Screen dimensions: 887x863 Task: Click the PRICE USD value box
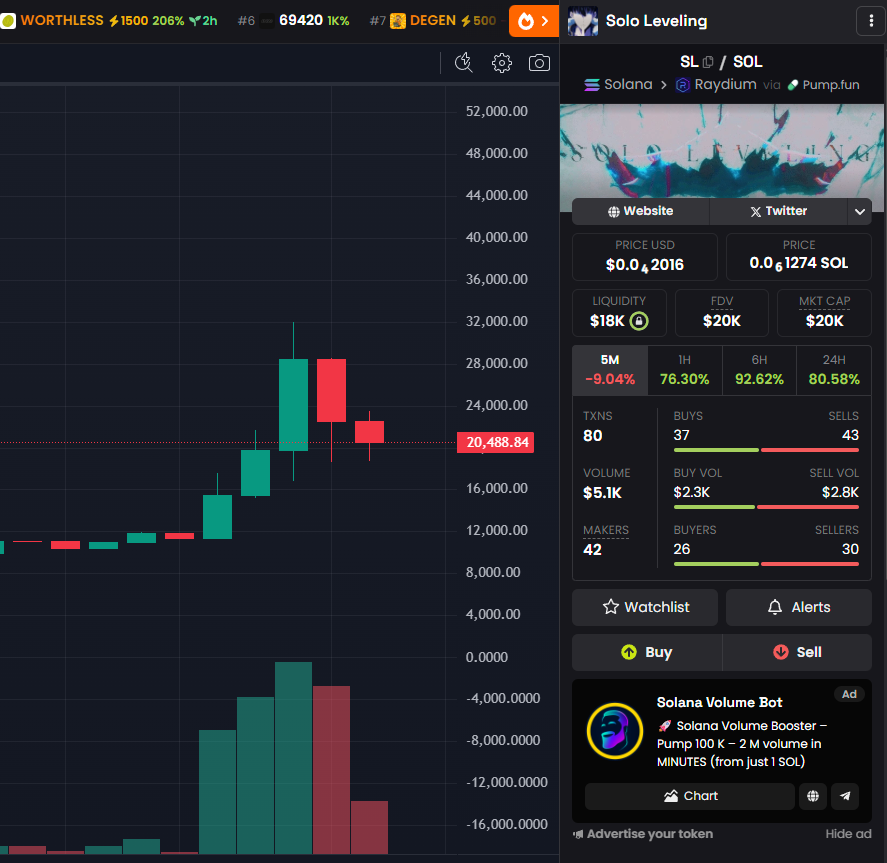(645, 257)
